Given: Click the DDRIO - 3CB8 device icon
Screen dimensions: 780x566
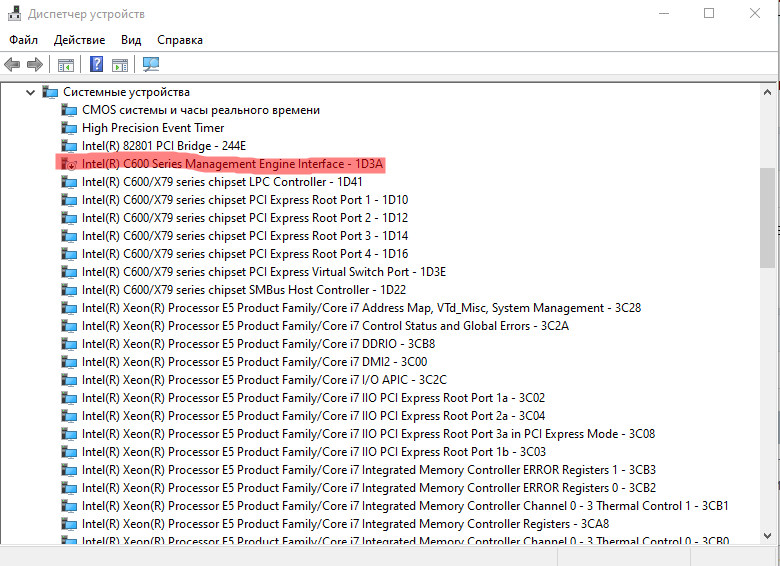Looking at the screenshot, I should click(69, 344).
